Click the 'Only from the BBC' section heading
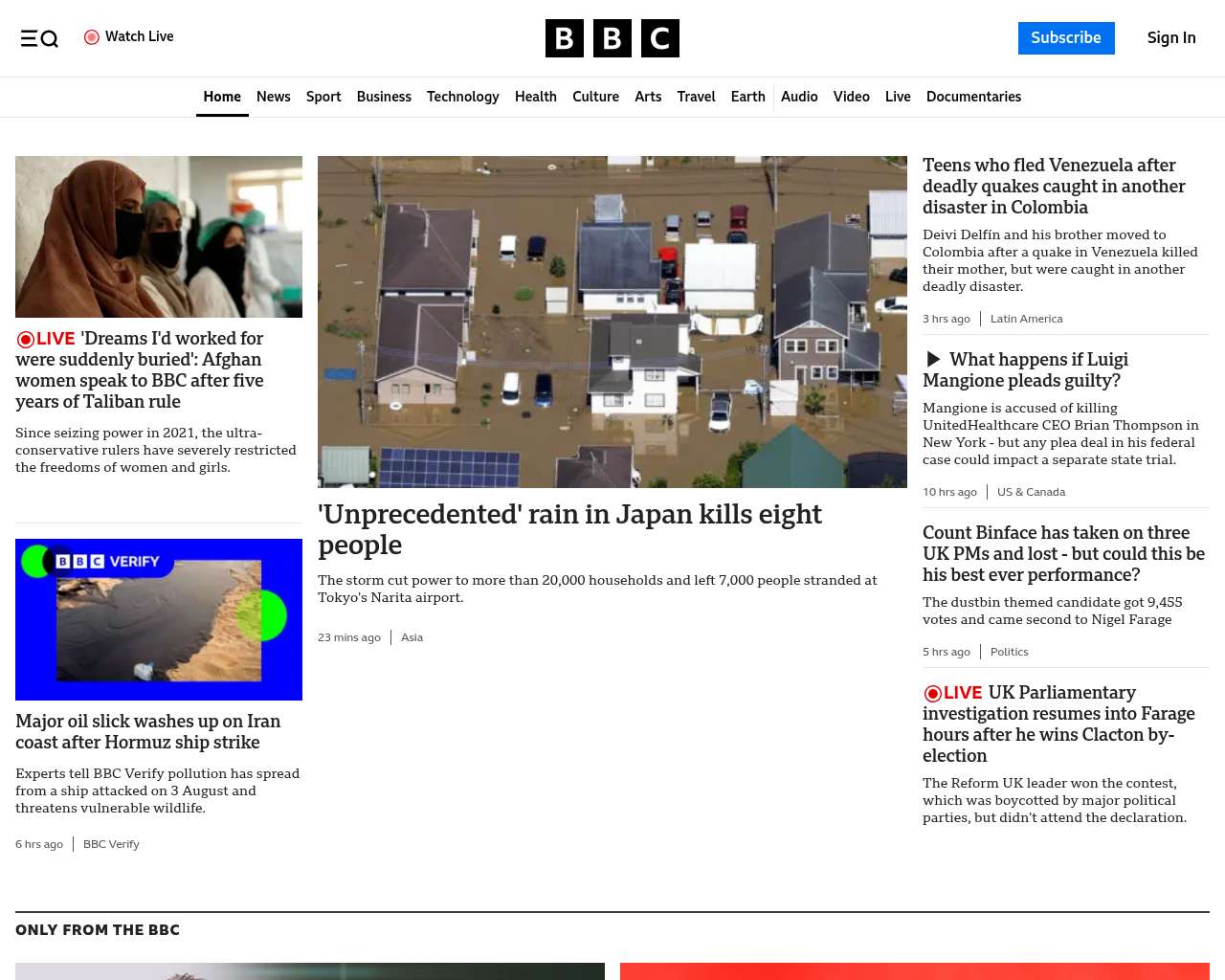Viewport: 1225px width, 980px height. coord(98,930)
